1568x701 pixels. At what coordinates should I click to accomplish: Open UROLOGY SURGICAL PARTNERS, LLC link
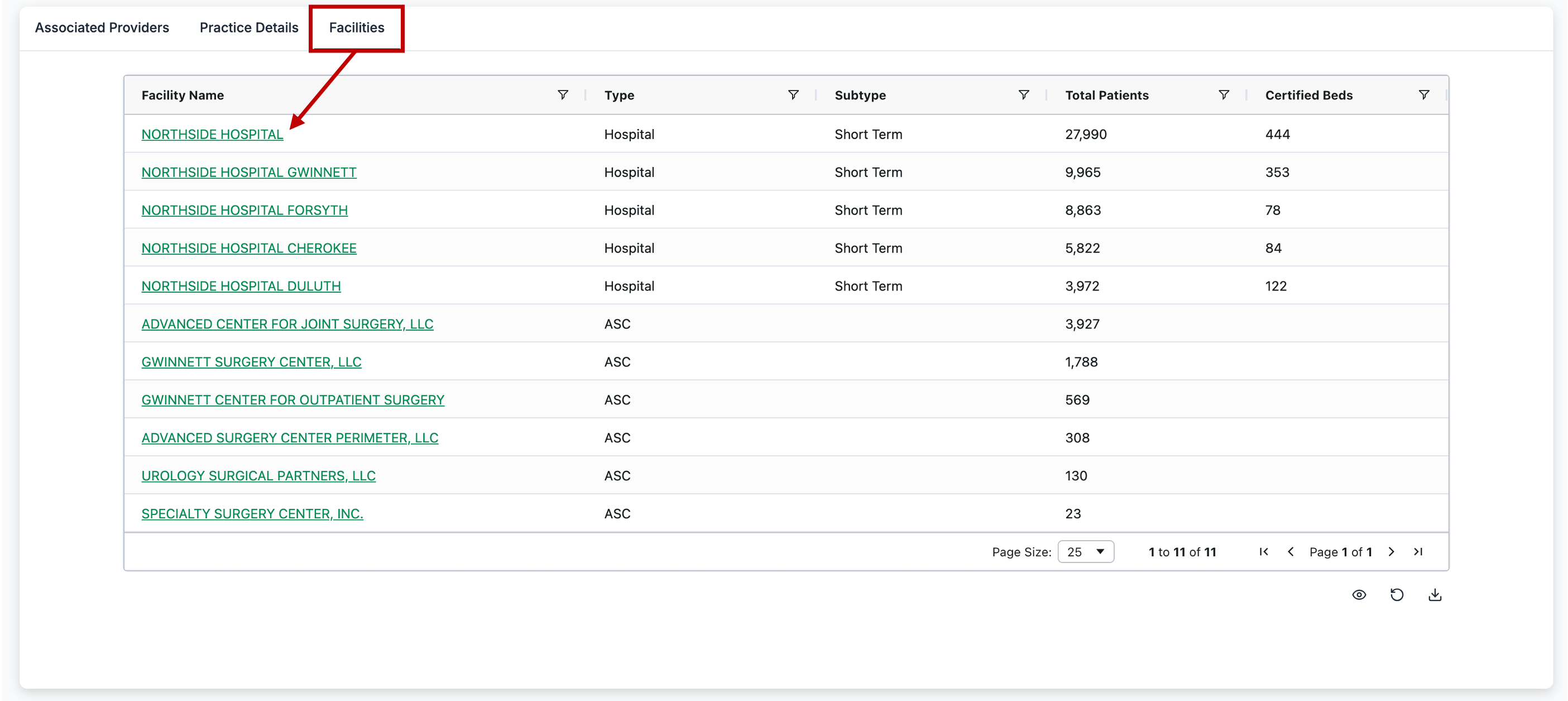pos(258,476)
